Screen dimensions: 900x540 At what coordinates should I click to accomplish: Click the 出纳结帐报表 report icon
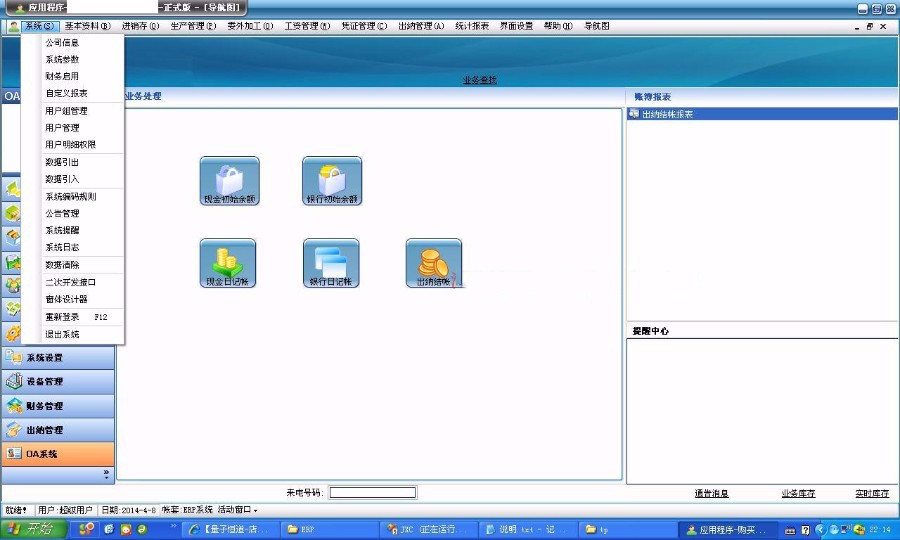pos(634,114)
